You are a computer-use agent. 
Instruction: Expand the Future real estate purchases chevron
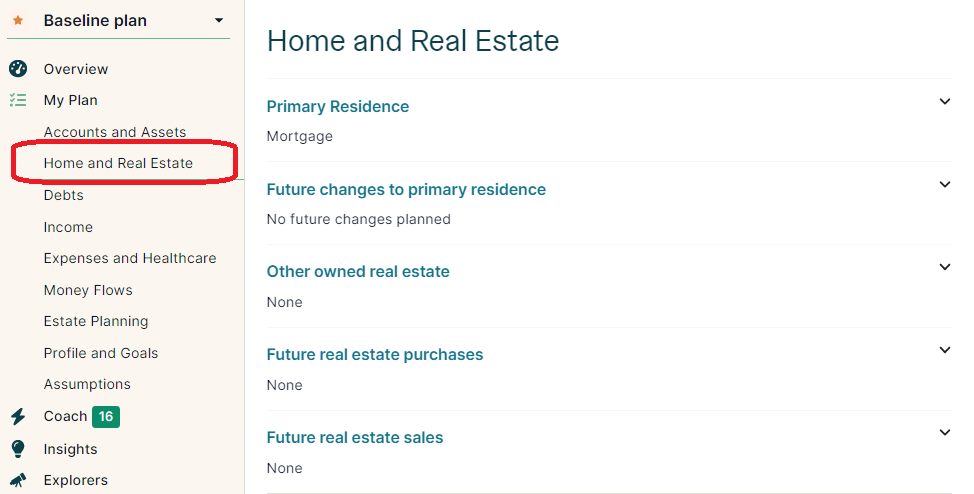pos(944,350)
